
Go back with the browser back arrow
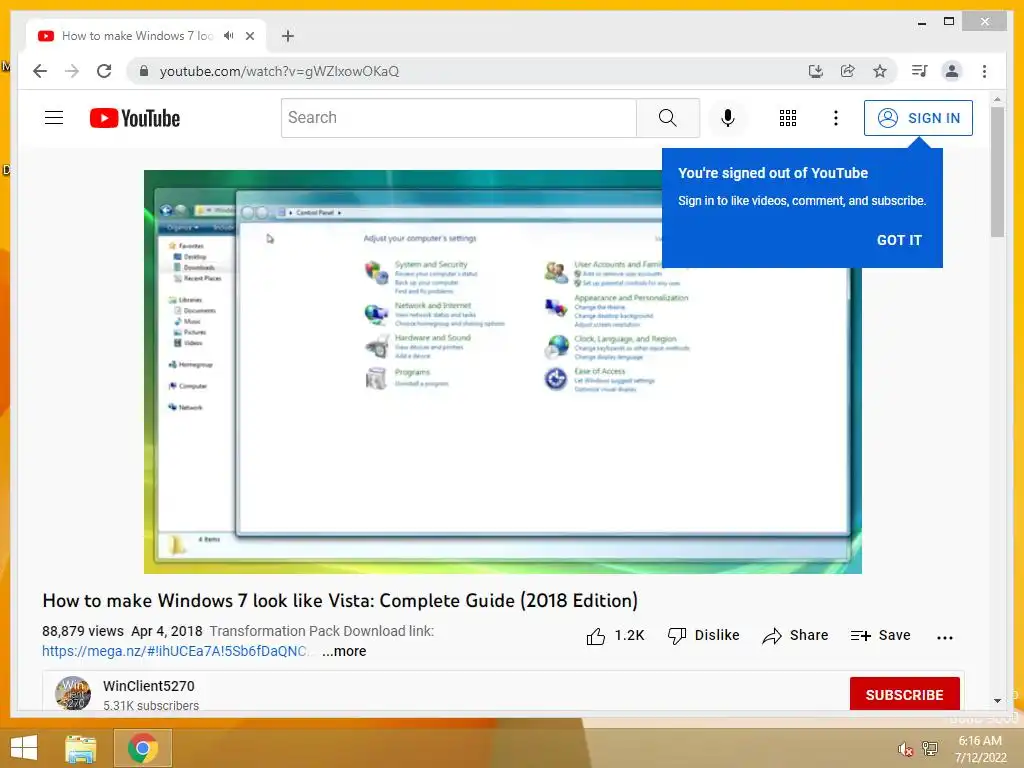click(40, 71)
